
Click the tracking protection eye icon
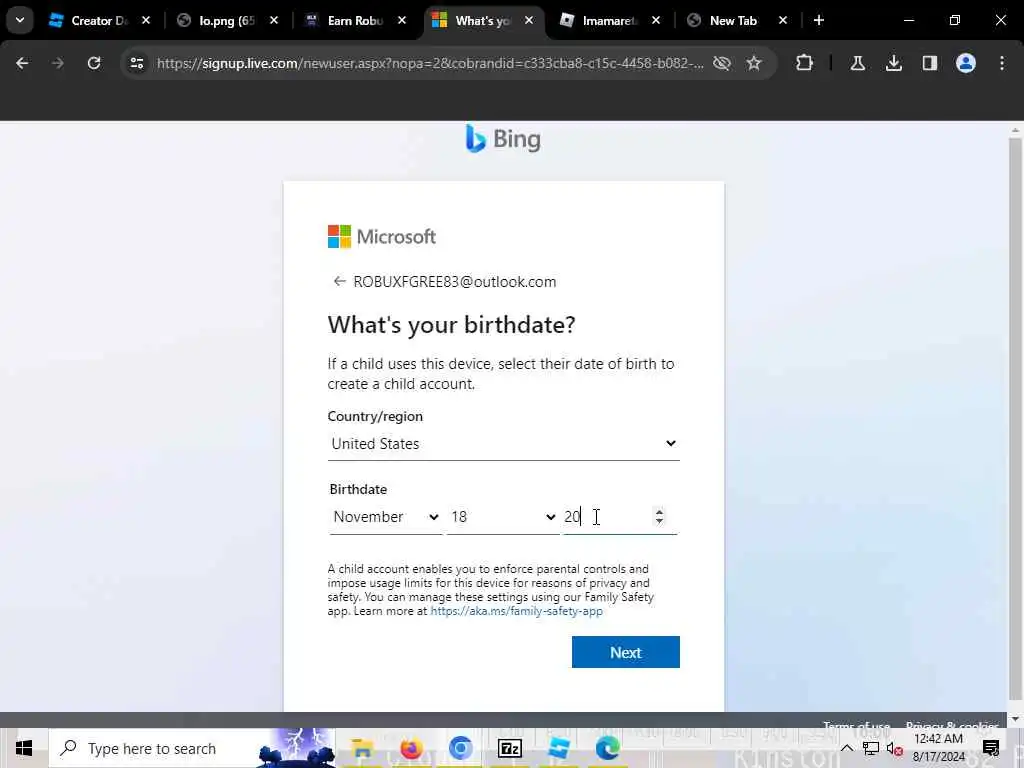(x=722, y=63)
